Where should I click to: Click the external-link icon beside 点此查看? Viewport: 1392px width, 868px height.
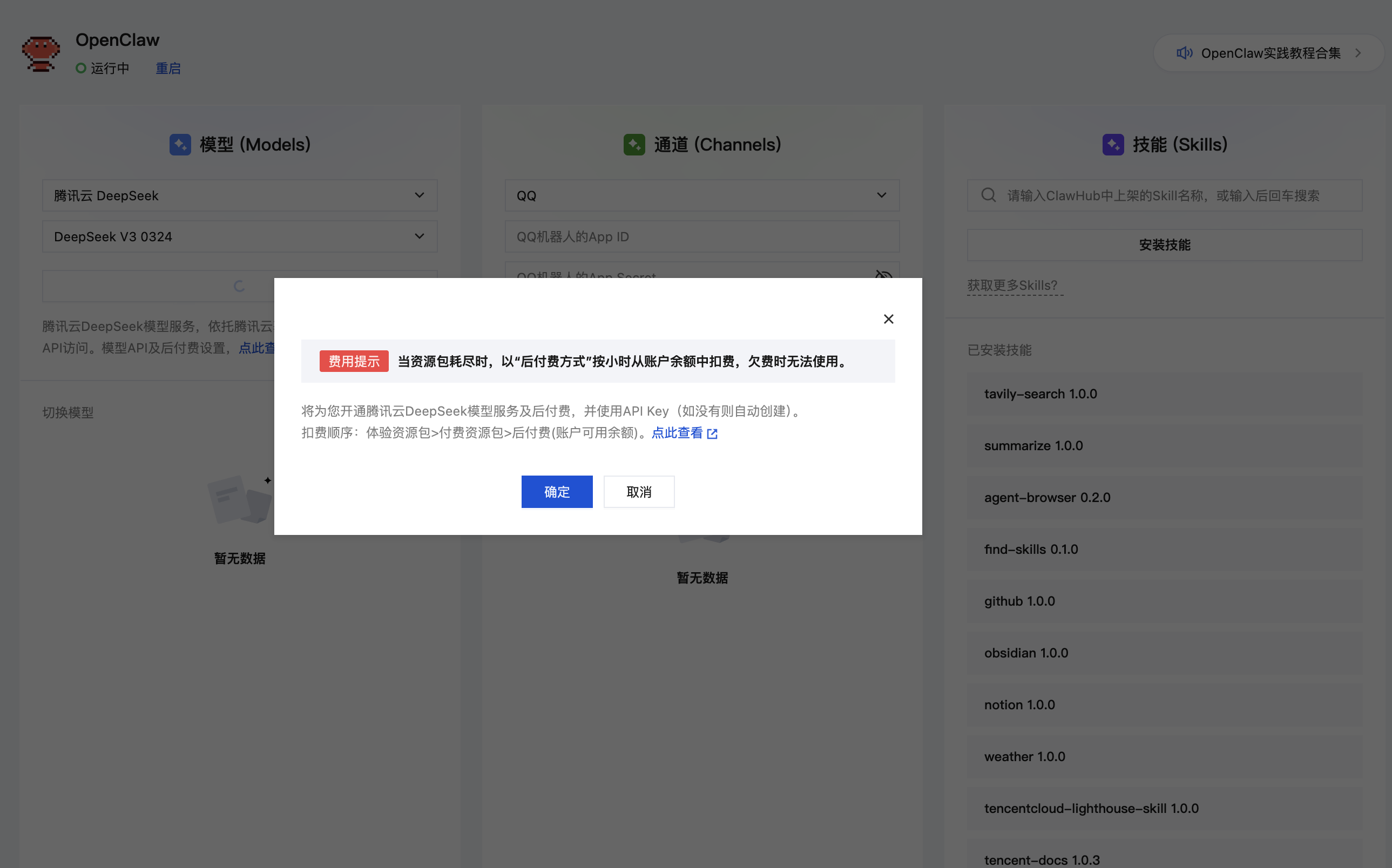click(712, 434)
